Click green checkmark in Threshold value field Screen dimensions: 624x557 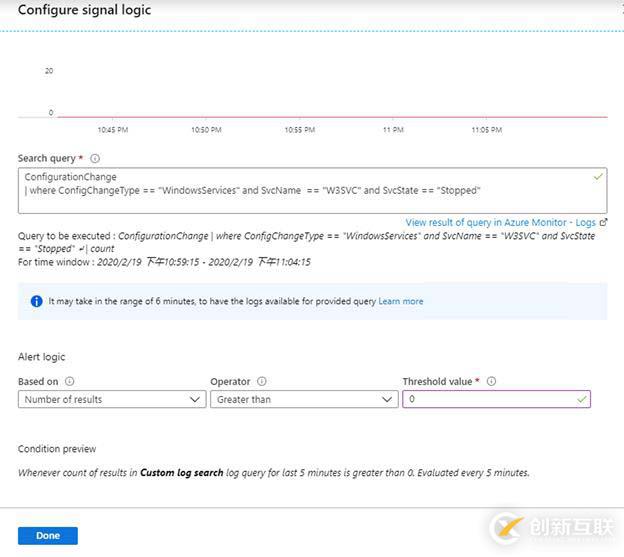[x=582, y=399]
